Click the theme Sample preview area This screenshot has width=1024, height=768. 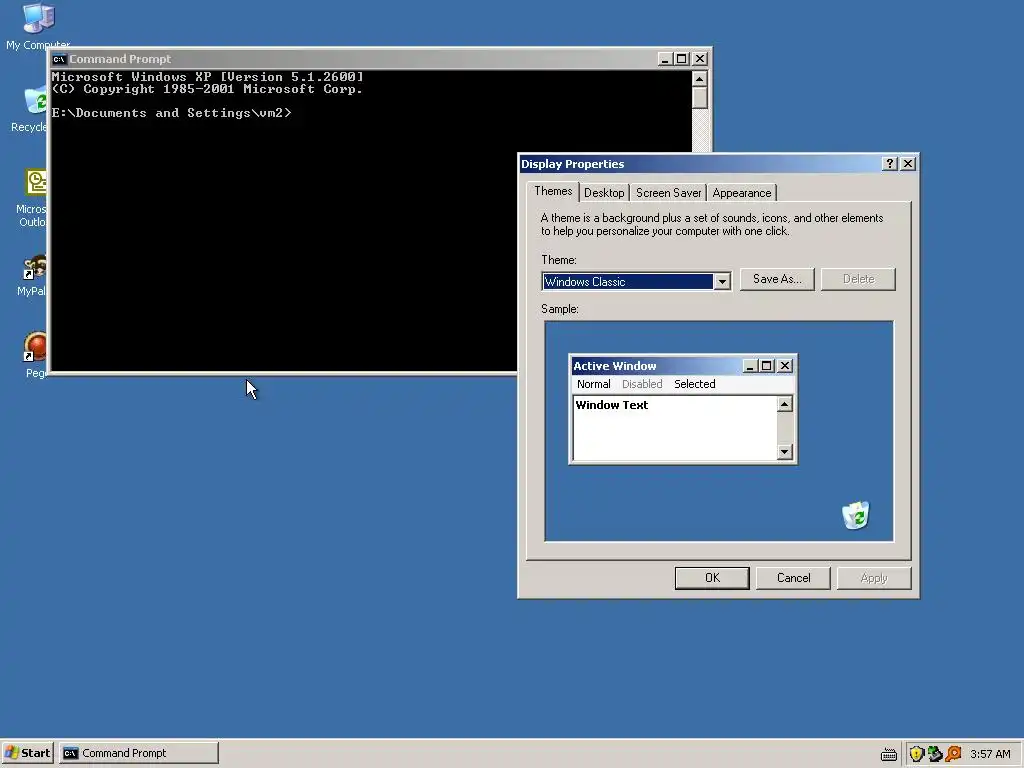(x=719, y=431)
